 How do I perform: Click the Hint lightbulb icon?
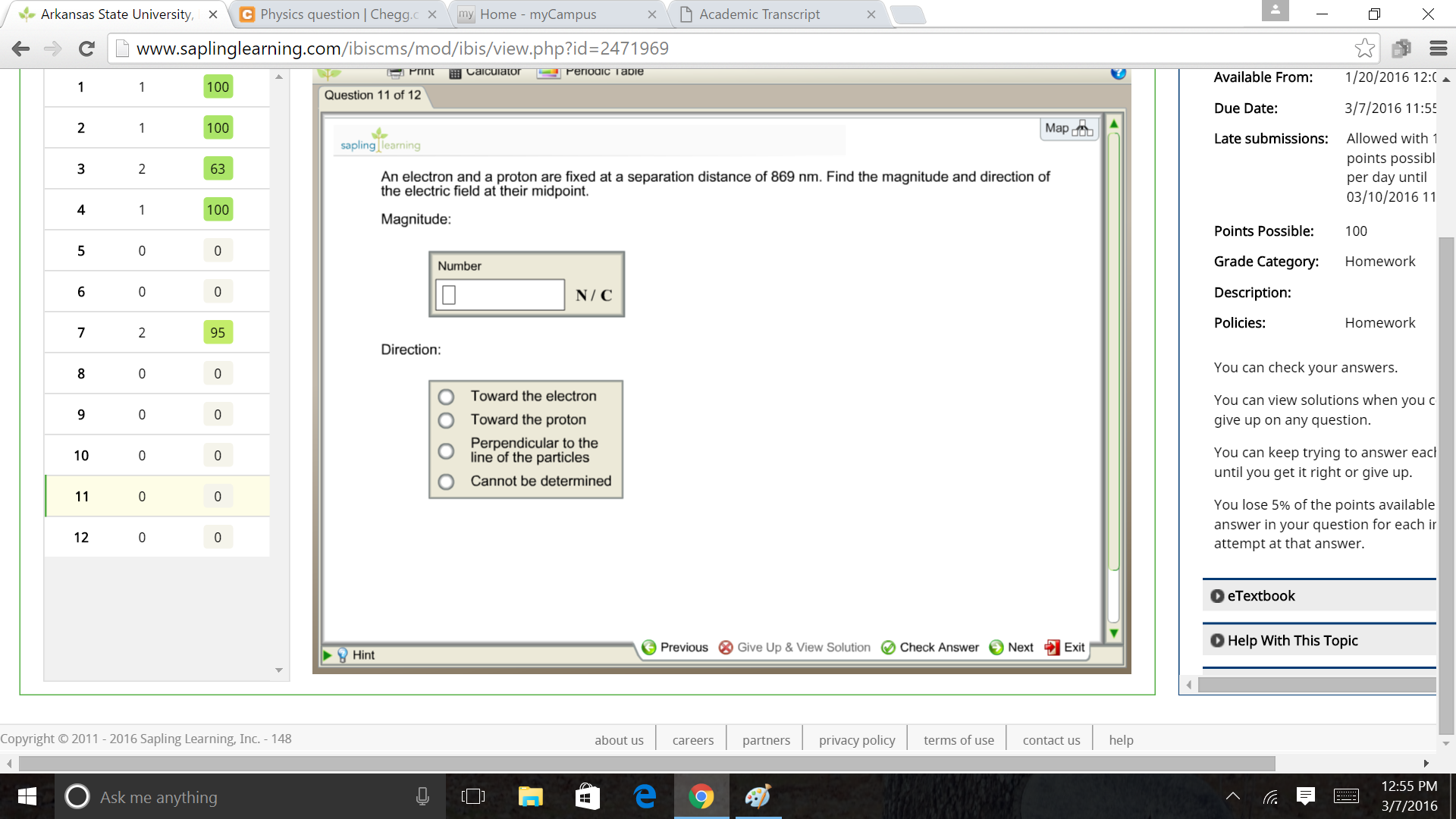tap(343, 655)
